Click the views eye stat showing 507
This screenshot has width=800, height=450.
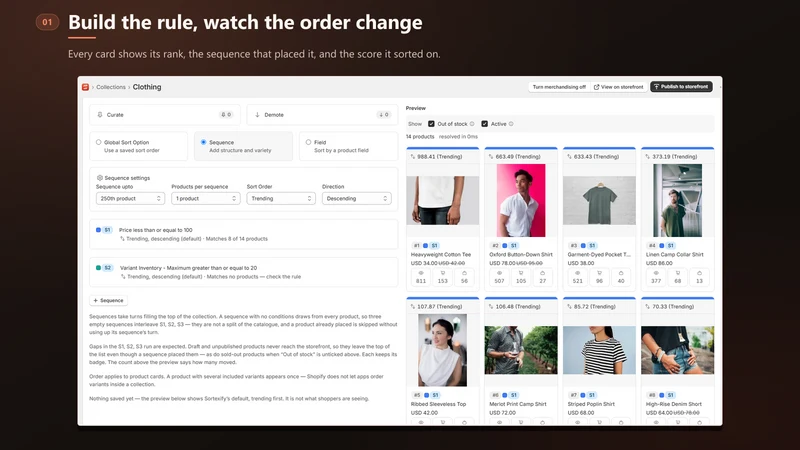pos(499,277)
